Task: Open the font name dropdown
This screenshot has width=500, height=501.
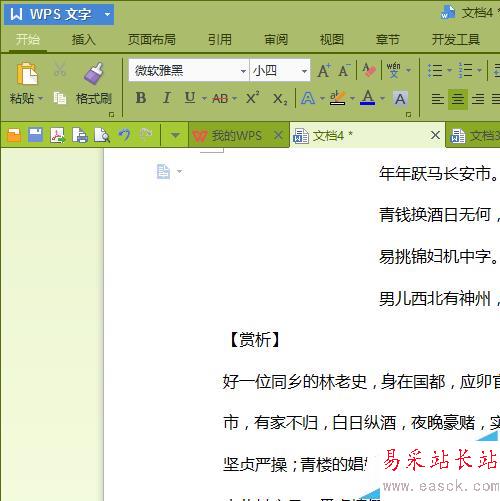Action: pyautogui.click(x=243, y=71)
